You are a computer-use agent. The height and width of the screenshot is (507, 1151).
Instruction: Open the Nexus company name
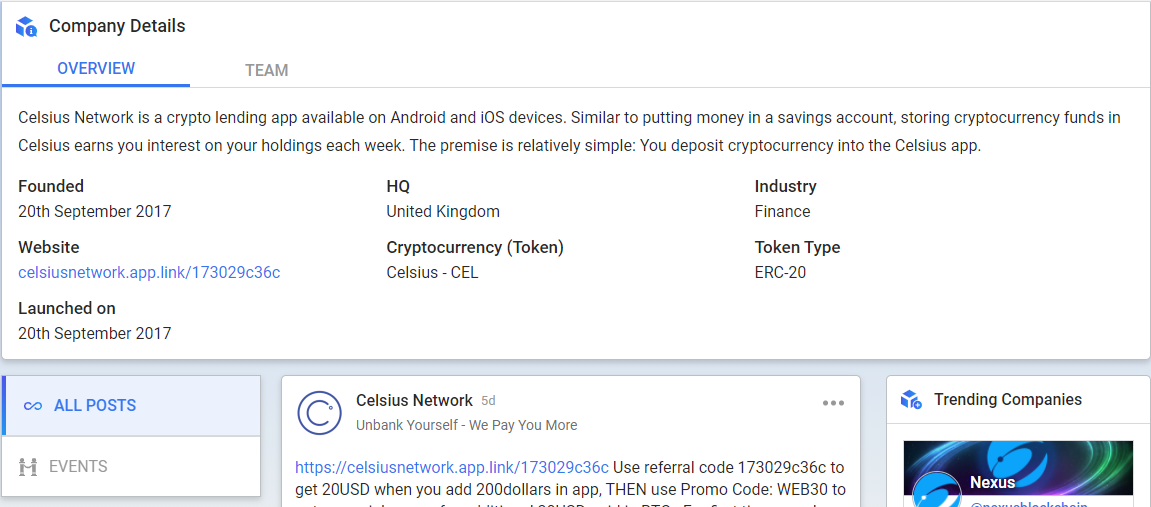[x=992, y=483]
